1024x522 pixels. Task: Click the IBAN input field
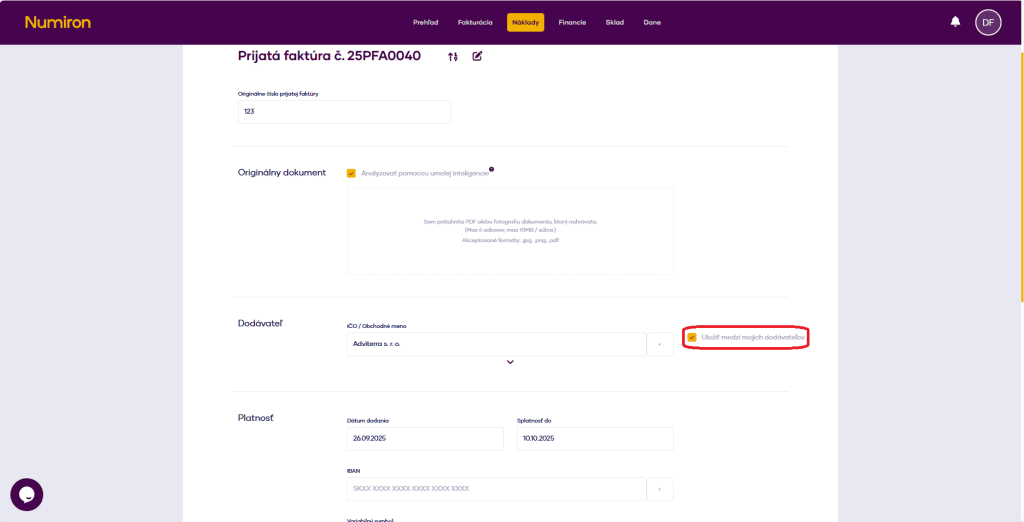coord(496,488)
